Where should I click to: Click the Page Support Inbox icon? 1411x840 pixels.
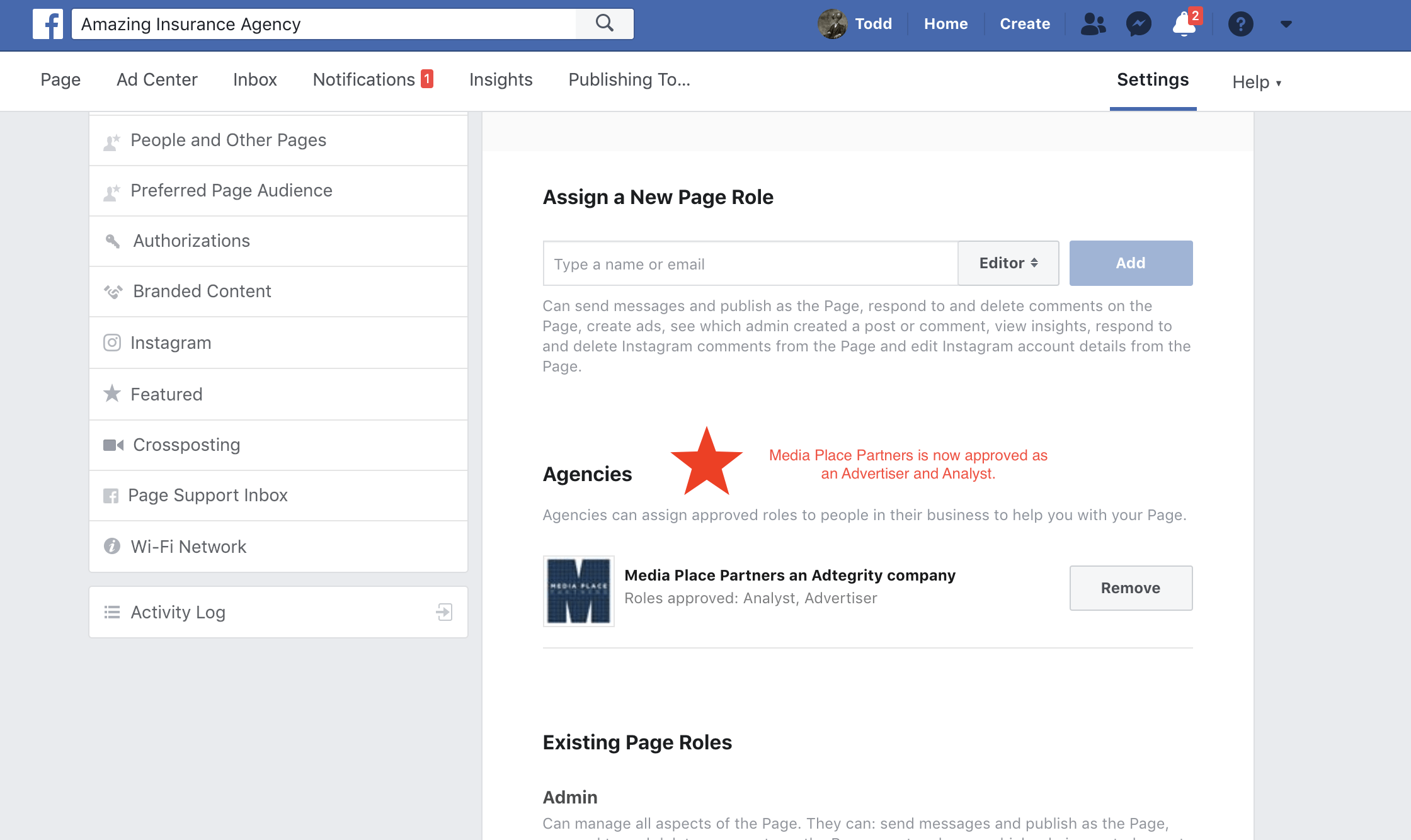(x=111, y=496)
